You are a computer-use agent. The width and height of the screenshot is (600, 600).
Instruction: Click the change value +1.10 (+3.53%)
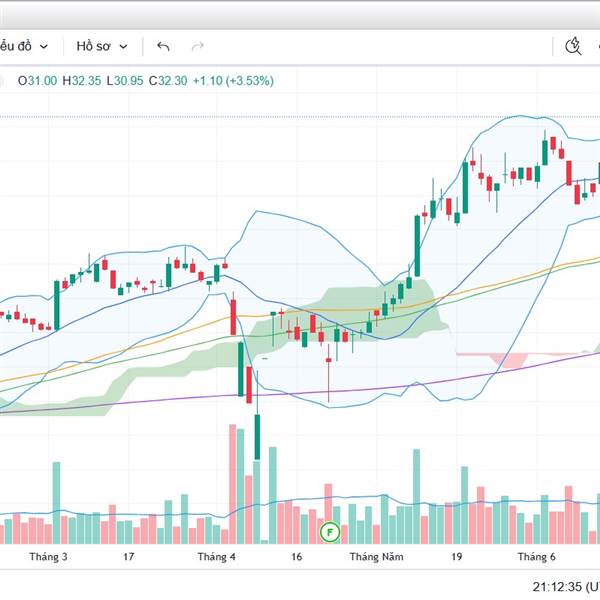point(233,81)
